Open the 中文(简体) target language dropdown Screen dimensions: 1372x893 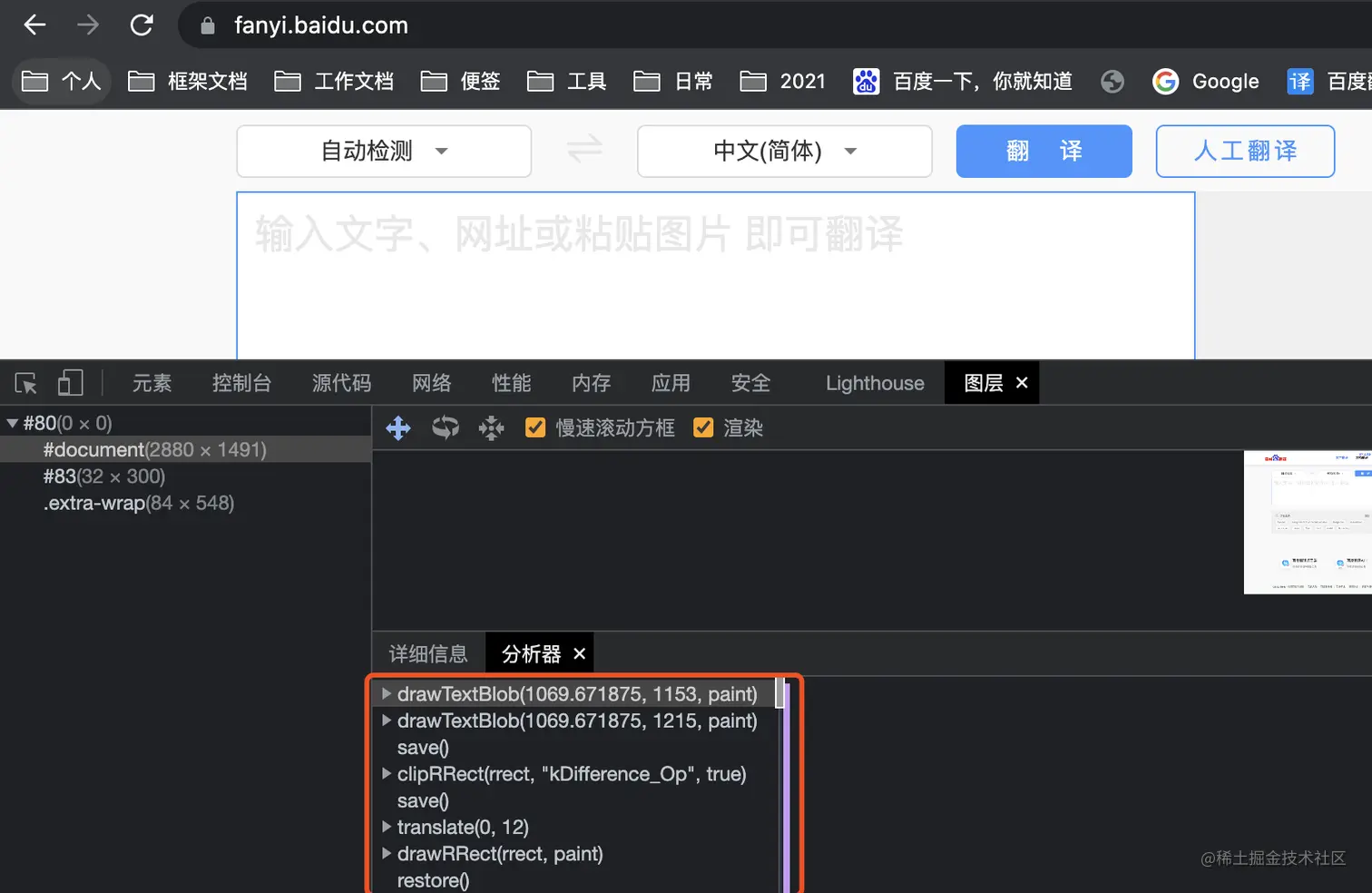coord(783,151)
